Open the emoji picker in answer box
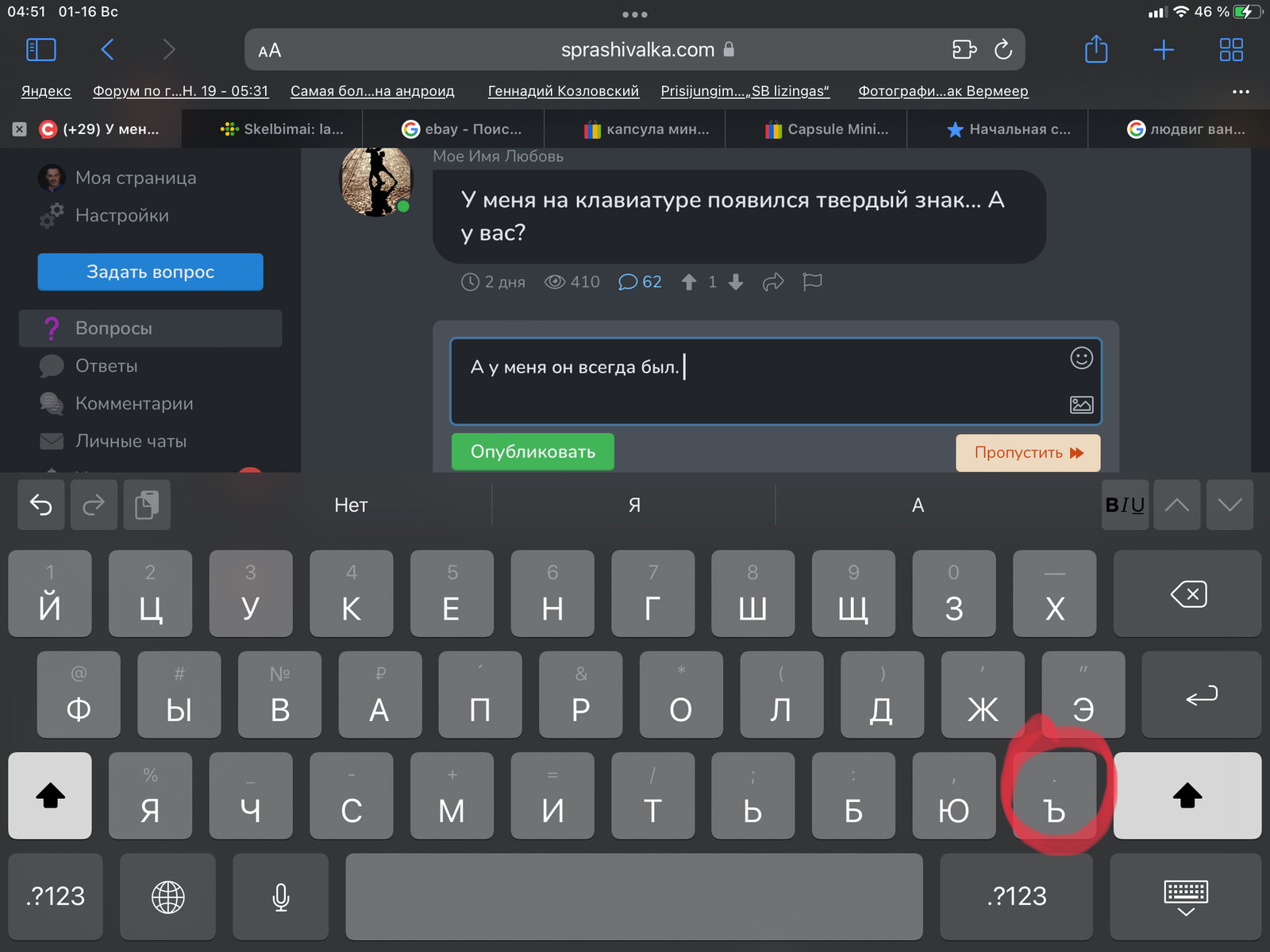 pos(1081,359)
